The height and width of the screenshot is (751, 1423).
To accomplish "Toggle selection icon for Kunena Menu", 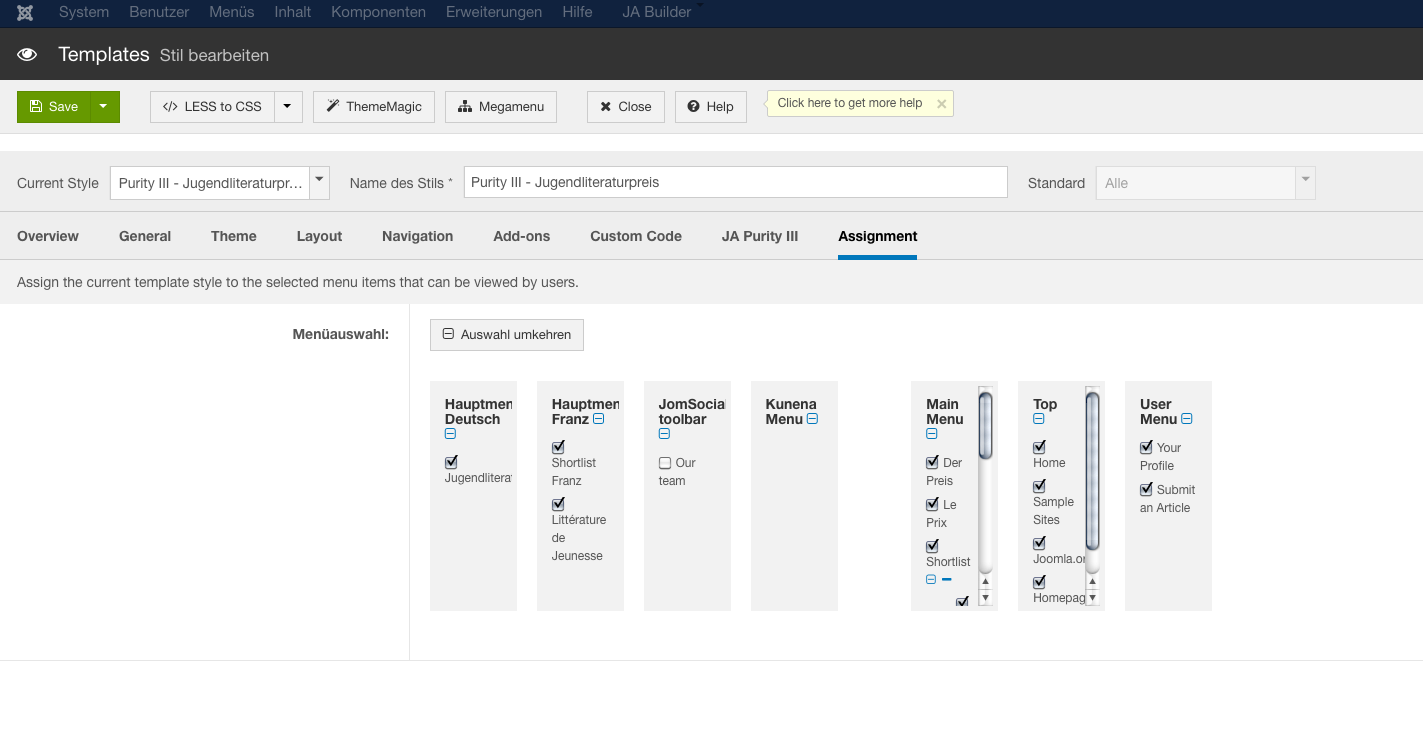I will 812,419.
